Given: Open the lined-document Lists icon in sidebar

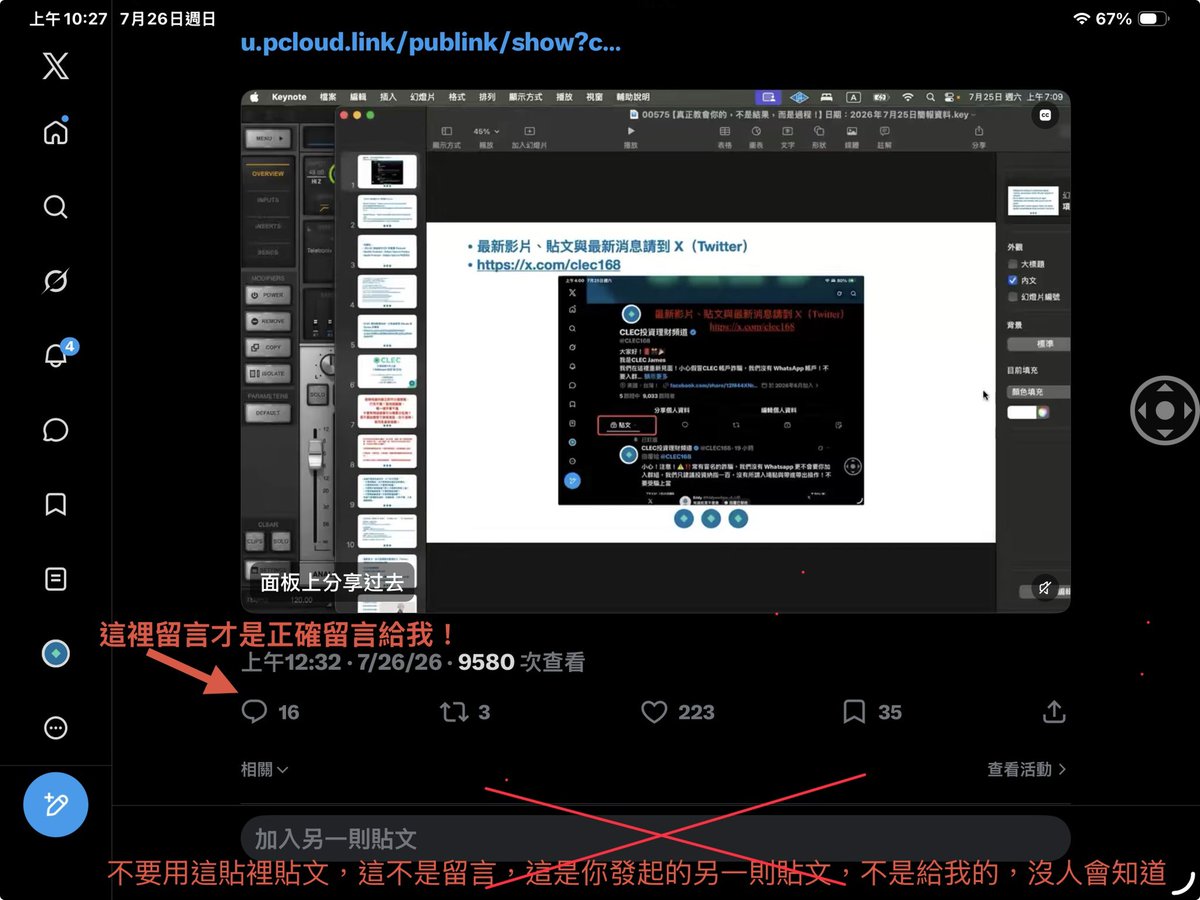Looking at the screenshot, I should pyautogui.click(x=56, y=579).
